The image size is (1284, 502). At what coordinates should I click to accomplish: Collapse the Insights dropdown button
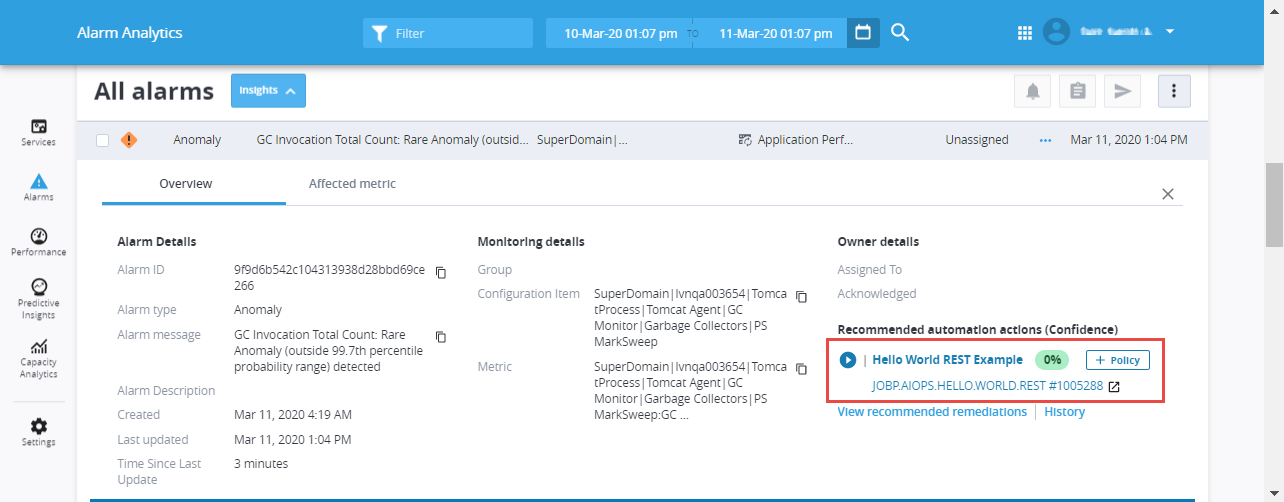tap(268, 91)
